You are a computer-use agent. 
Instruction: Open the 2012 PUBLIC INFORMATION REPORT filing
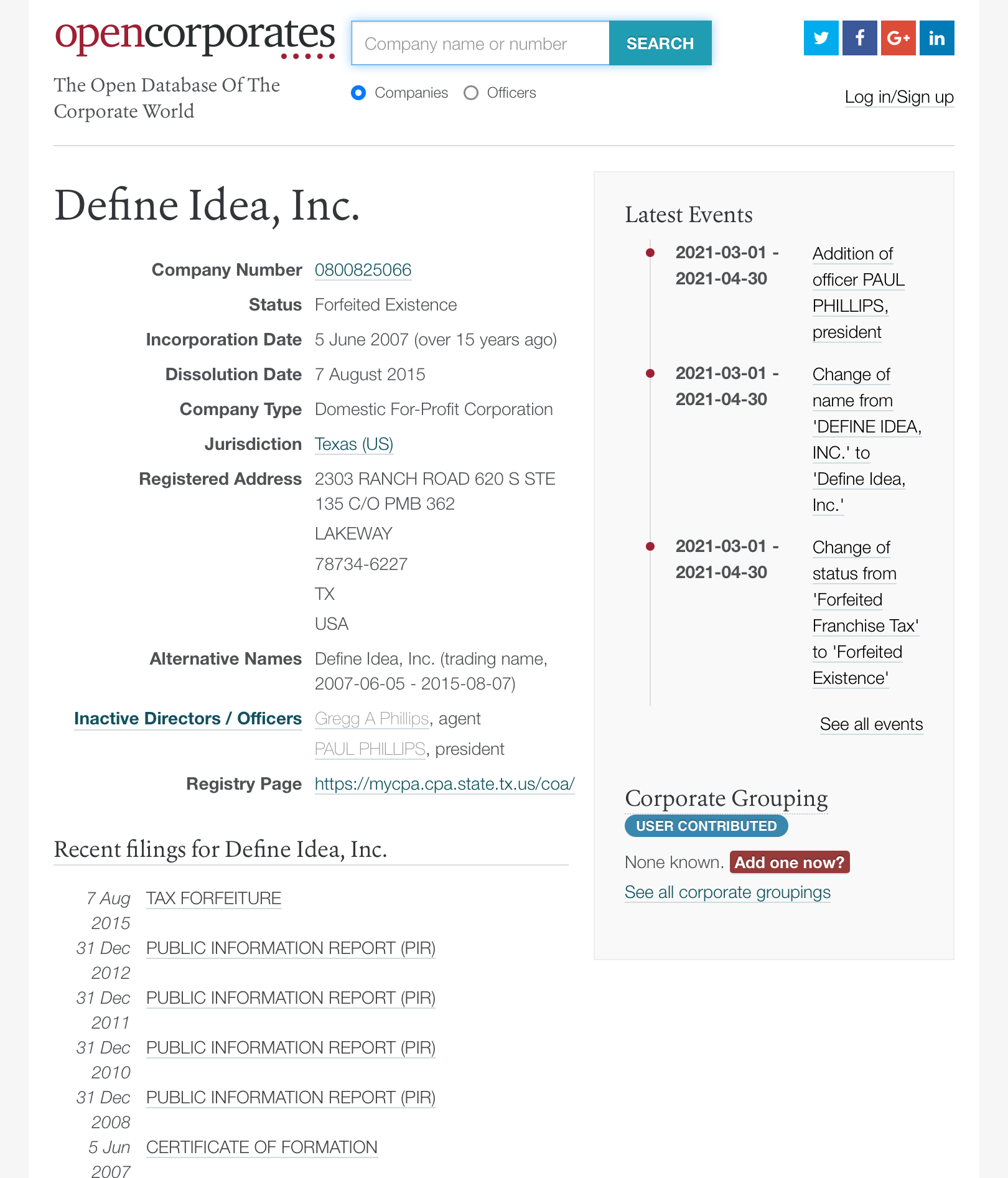pos(291,948)
